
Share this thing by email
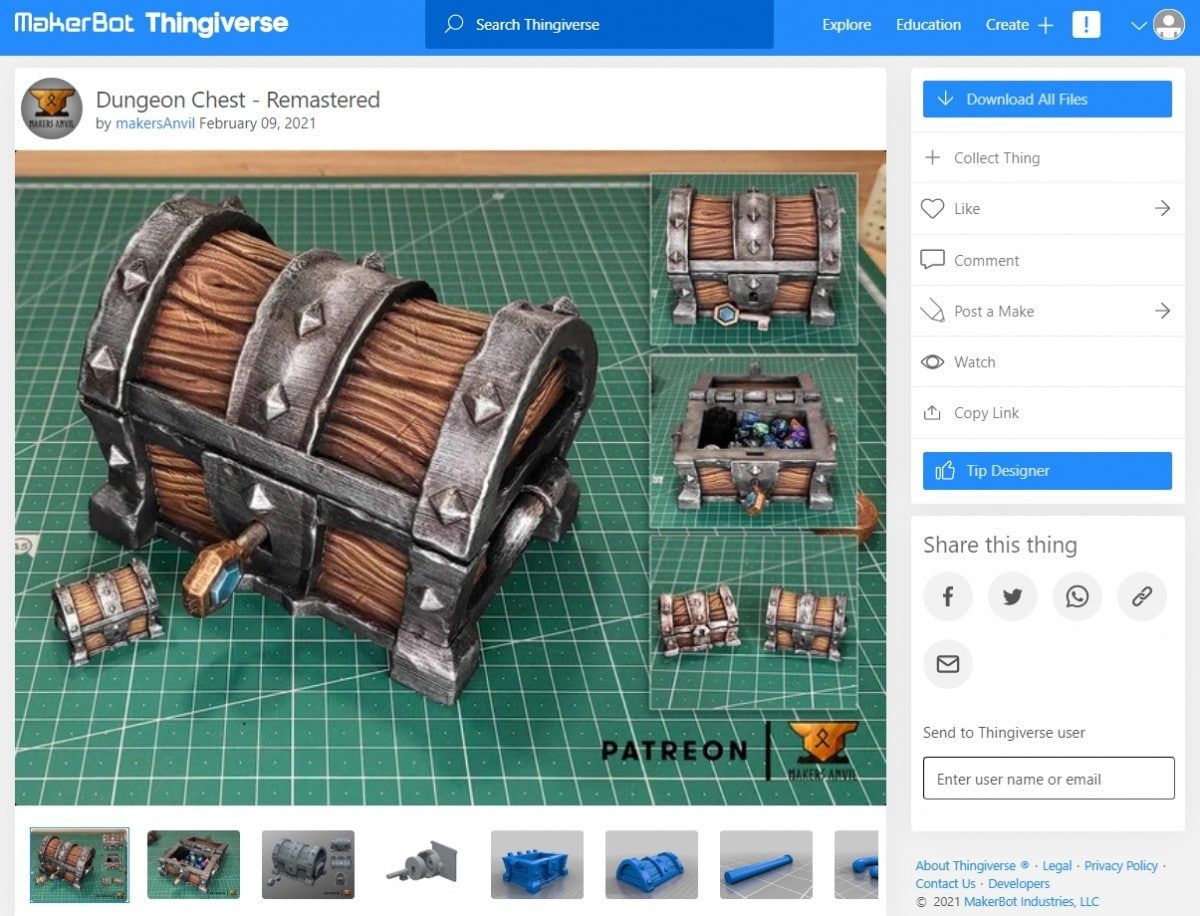click(947, 664)
